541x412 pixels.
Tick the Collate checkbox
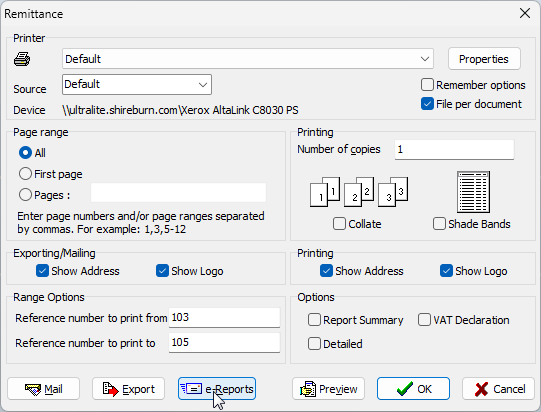(x=339, y=224)
